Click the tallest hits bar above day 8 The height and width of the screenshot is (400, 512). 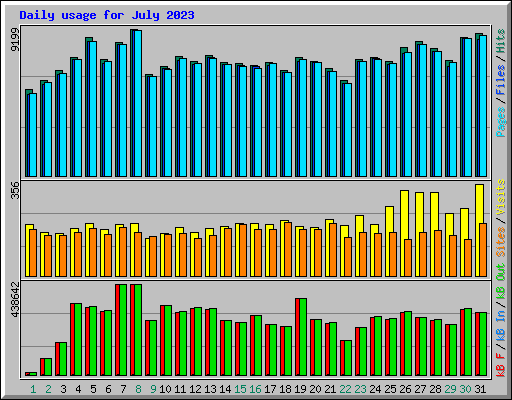coord(132,103)
